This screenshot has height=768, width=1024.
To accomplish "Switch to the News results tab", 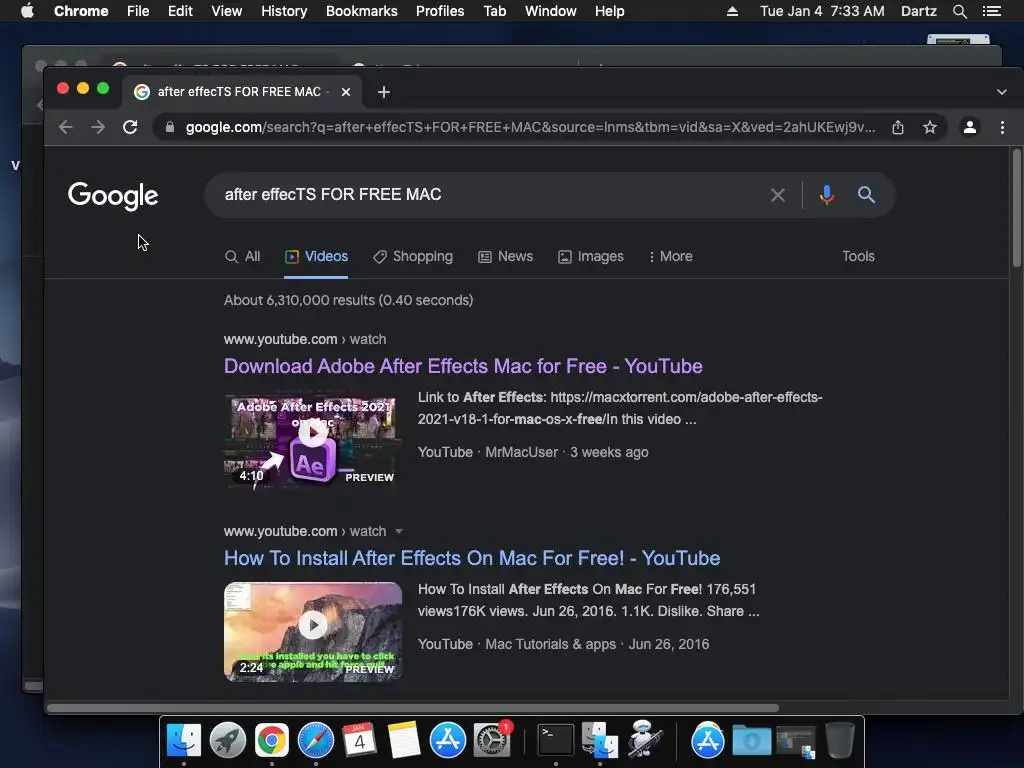I will pos(505,257).
